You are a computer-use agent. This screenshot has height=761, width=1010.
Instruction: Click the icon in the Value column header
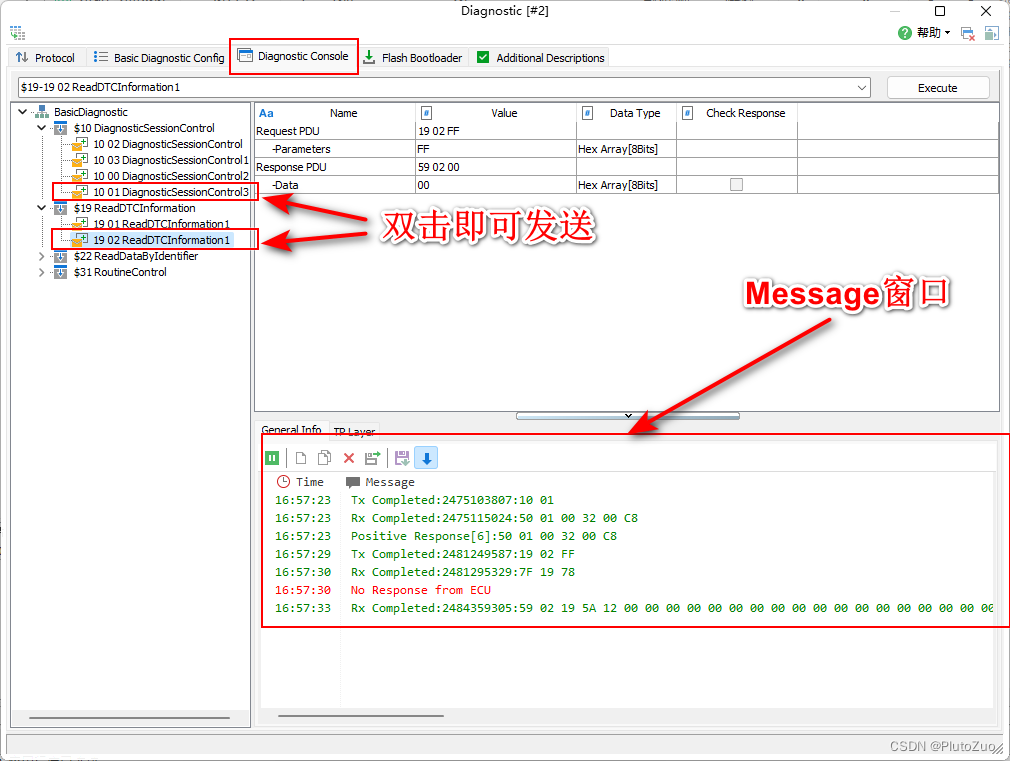426,113
